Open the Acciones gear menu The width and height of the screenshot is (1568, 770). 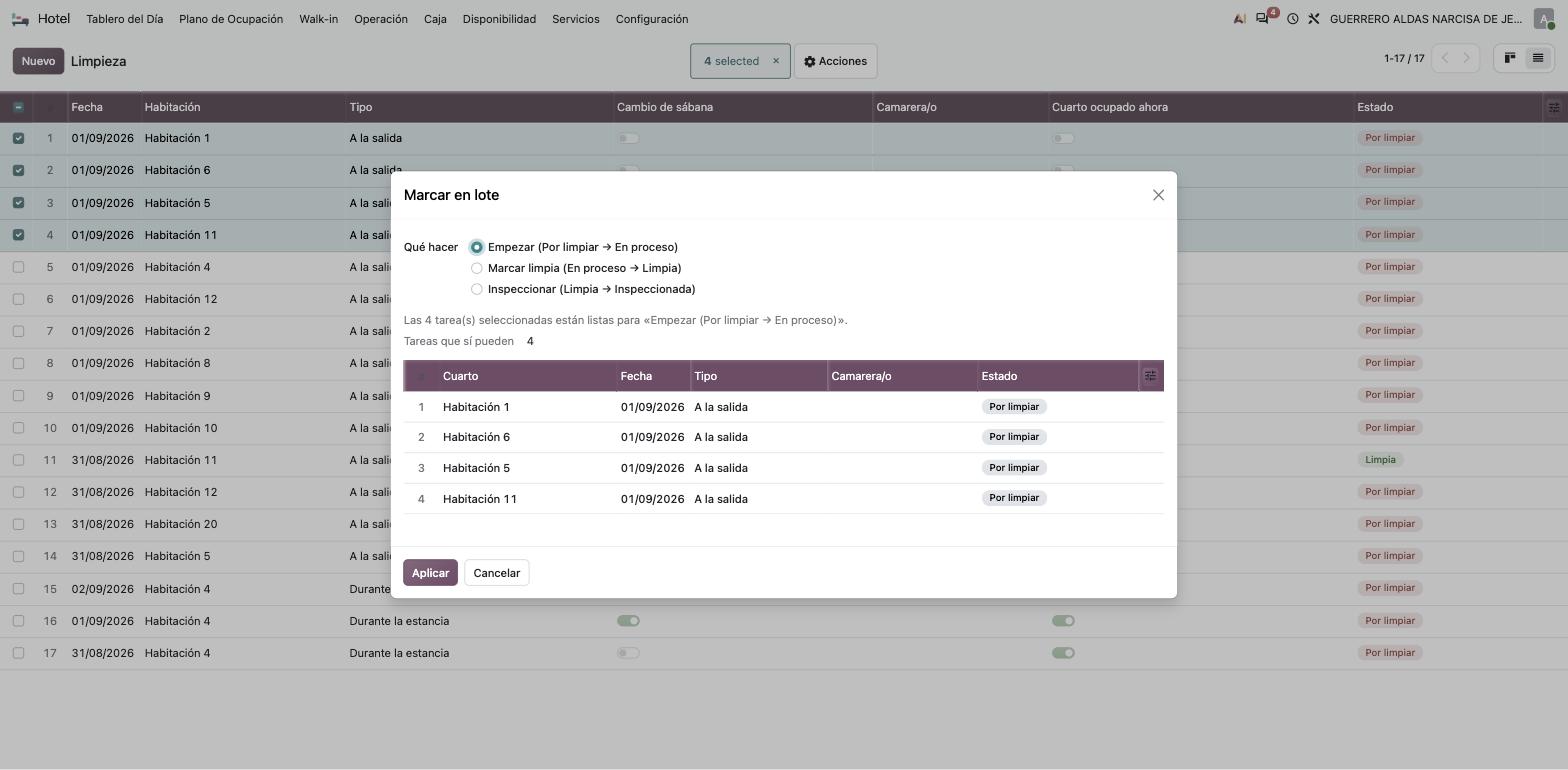[x=835, y=61]
